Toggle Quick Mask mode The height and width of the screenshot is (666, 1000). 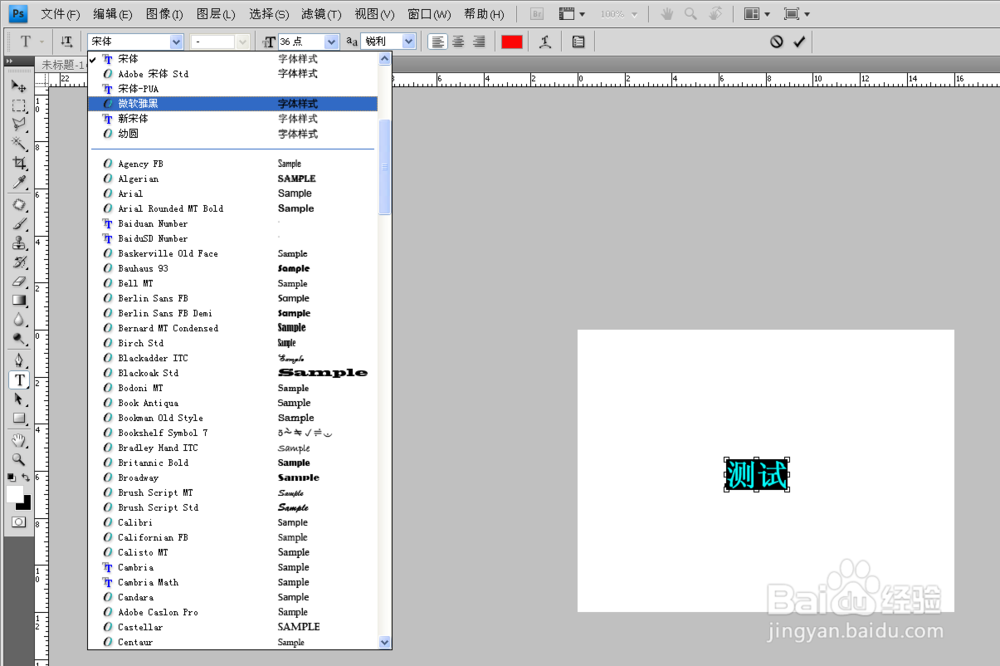[18, 522]
